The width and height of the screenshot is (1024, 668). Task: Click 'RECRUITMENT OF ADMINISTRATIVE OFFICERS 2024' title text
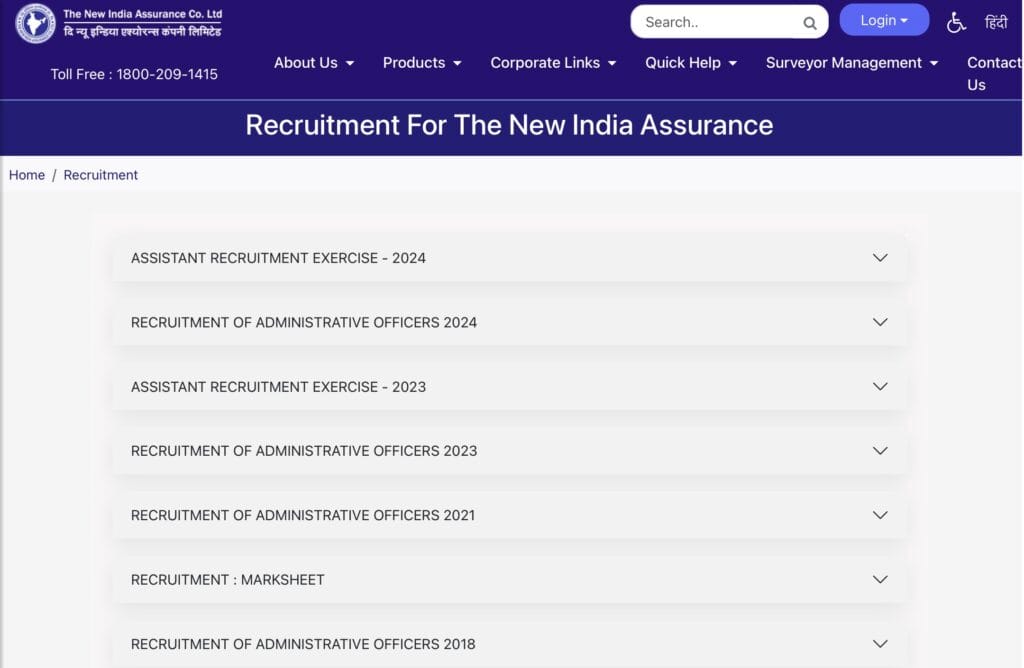pyautogui.click(x=304, y=323)
